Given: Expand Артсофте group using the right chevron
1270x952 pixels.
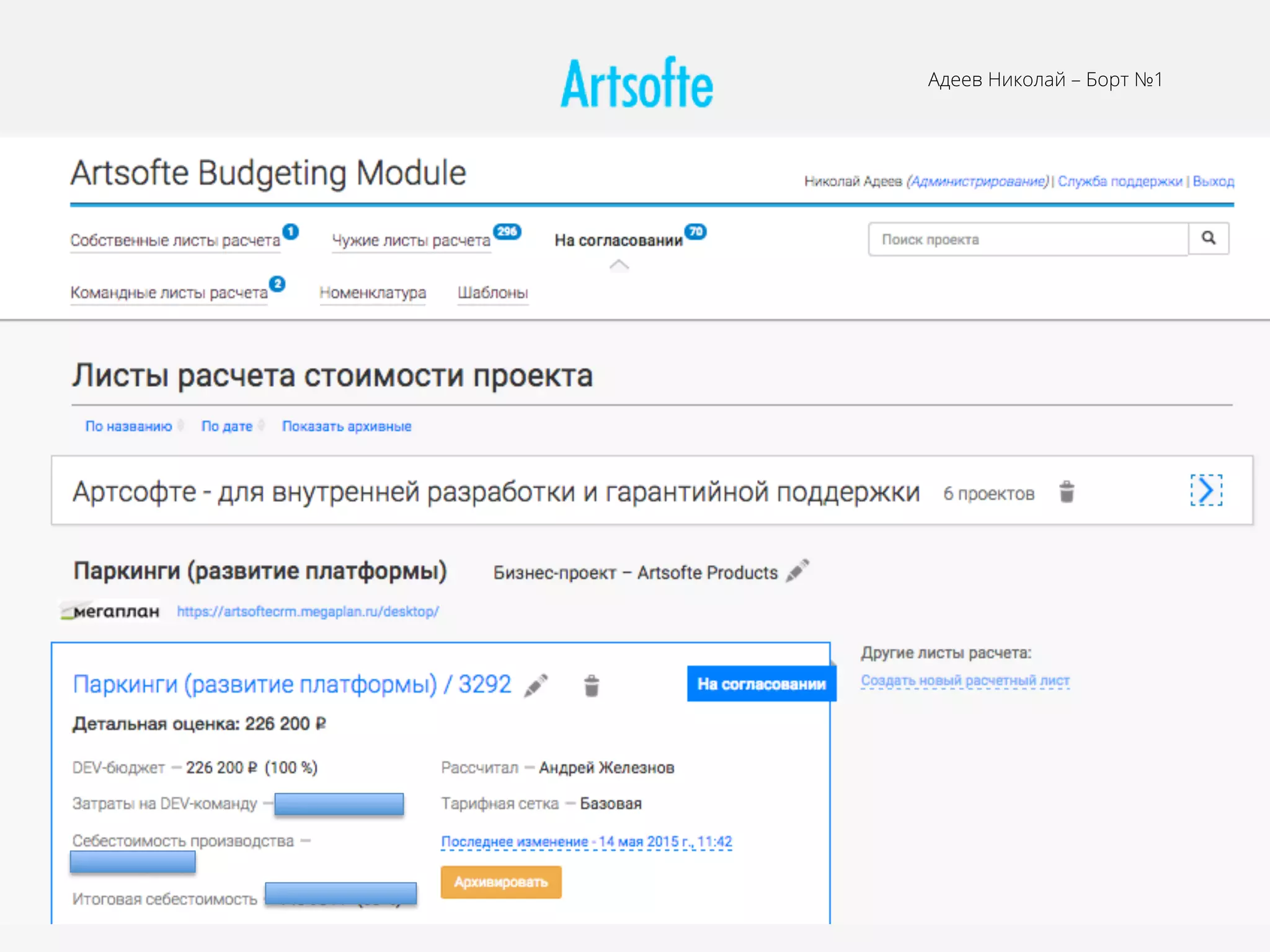Looking at the screenshot, I should pyautogui.click(x=1206, y=490).
